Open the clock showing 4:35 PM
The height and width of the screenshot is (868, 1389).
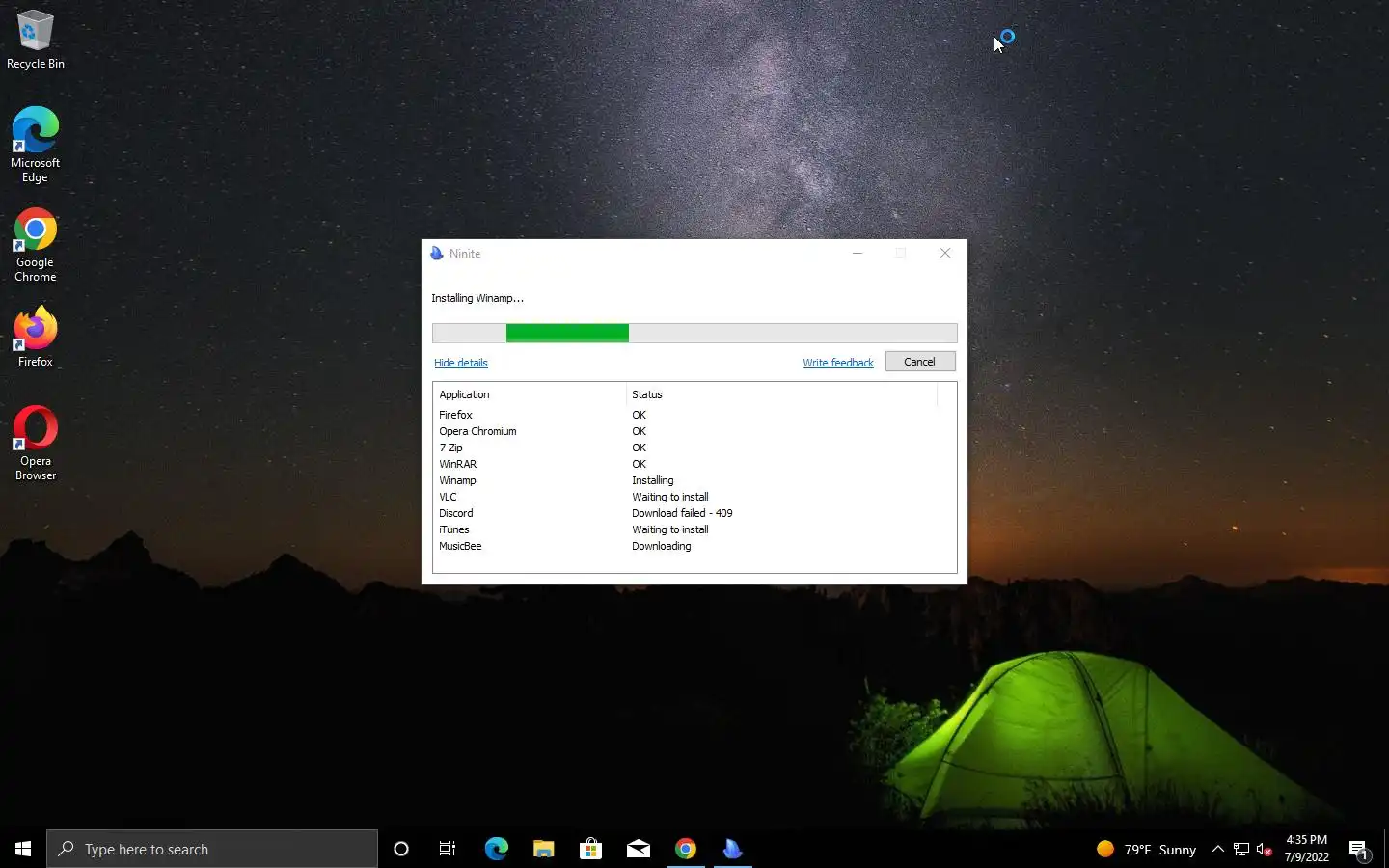pos(1306,849)
